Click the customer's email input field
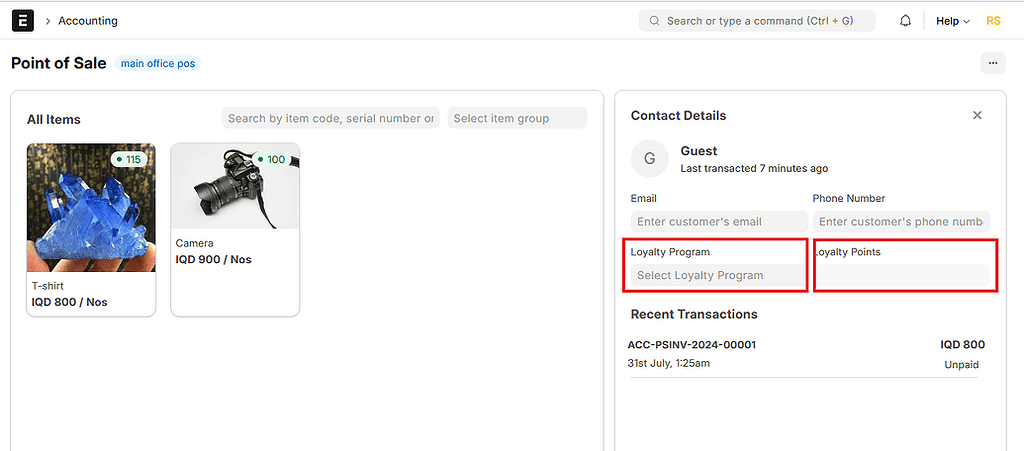Image resolution: width=1024 pixels, height=451 pixels. coord(719,221)
